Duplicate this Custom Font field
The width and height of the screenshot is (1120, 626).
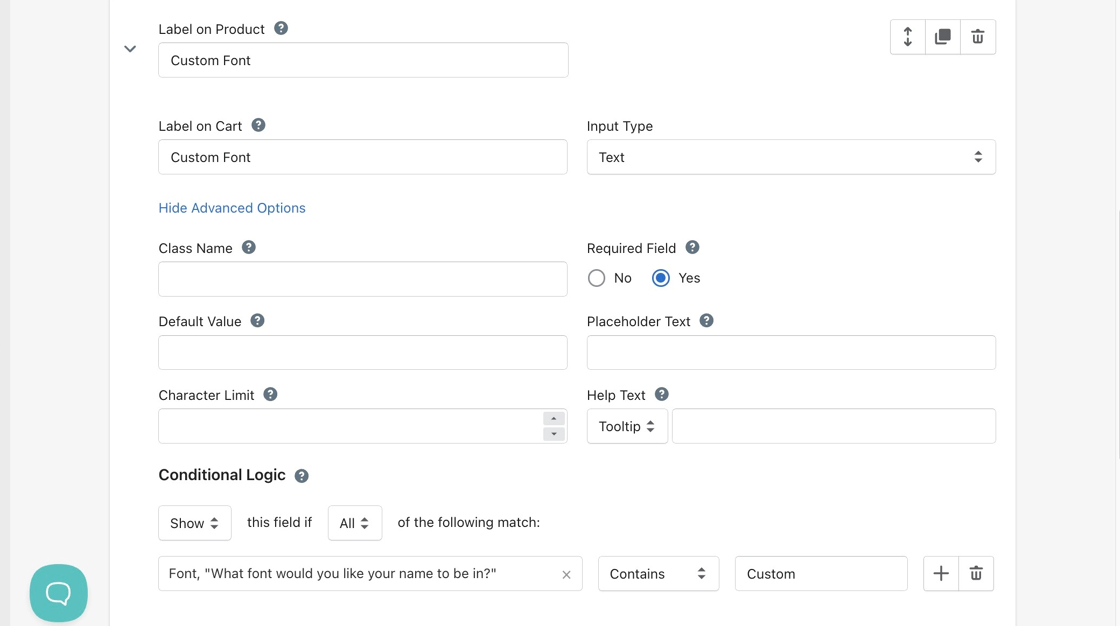943,37
